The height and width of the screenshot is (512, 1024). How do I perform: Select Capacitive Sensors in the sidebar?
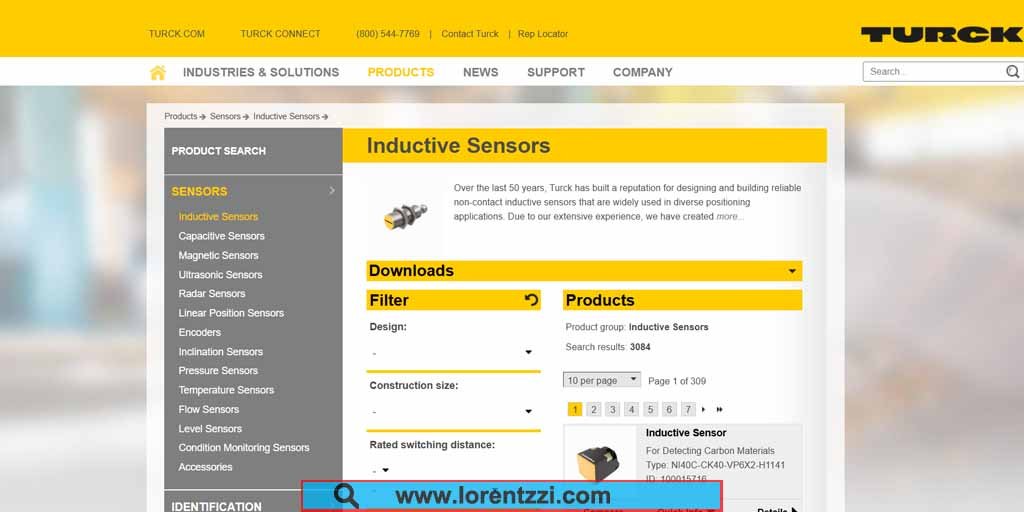click(221, 236)
